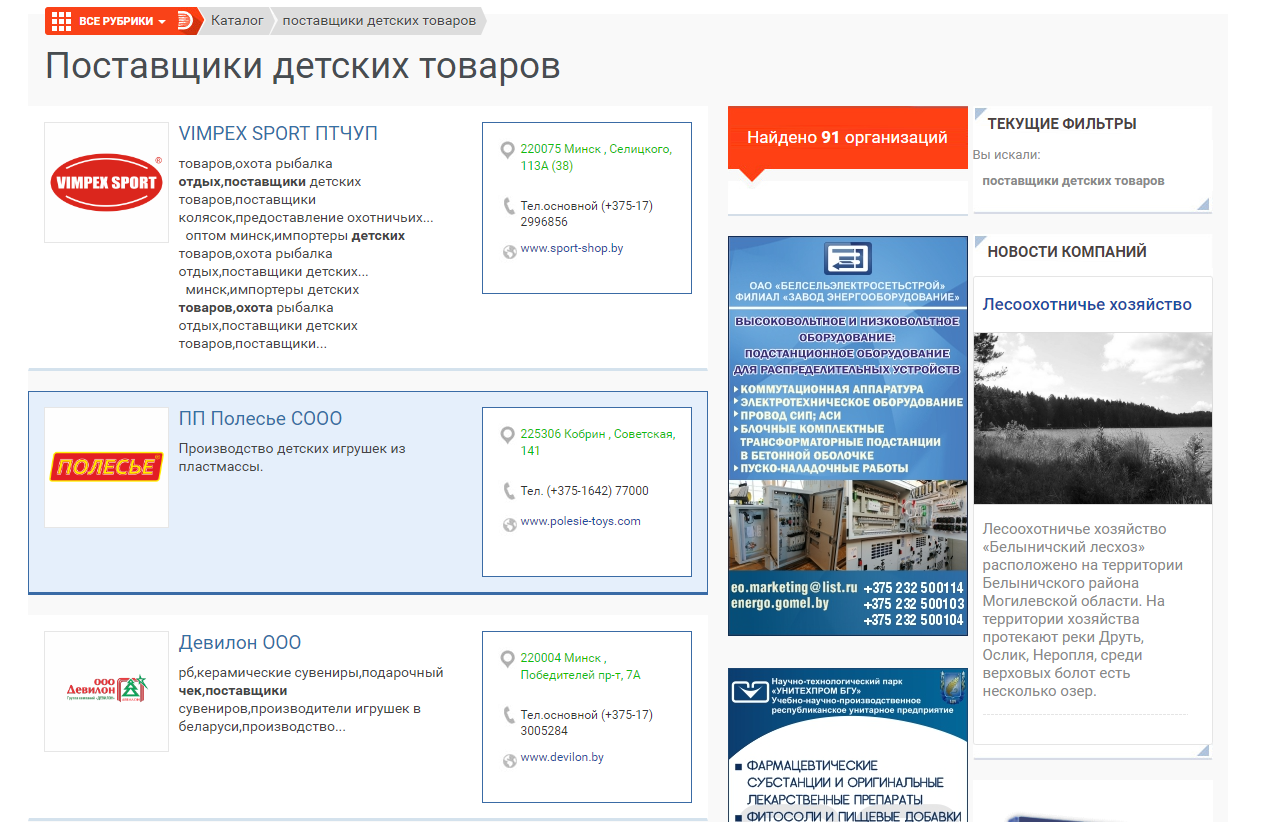
Task: Click the Найдено 91 организаций banner
Action: pyautogui.click(x=848, y=138)
